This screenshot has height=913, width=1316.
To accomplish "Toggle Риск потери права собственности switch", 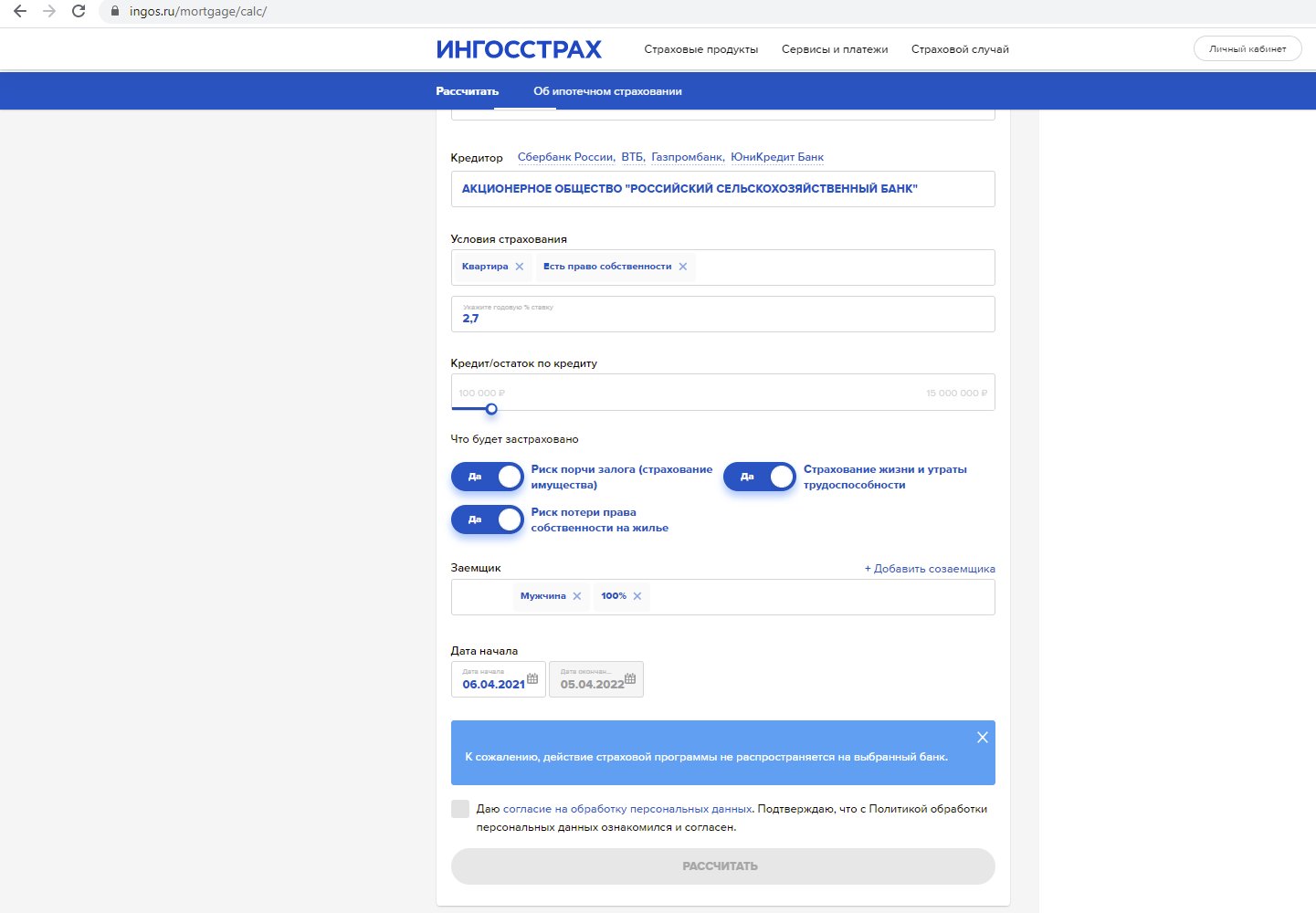I will [x=488, y=519].
